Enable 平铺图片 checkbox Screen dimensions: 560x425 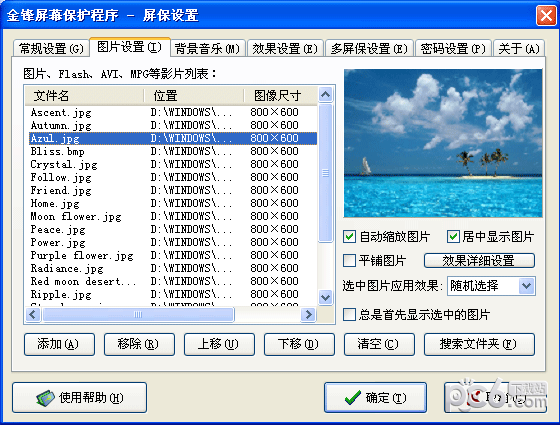(x=349, y=260)
